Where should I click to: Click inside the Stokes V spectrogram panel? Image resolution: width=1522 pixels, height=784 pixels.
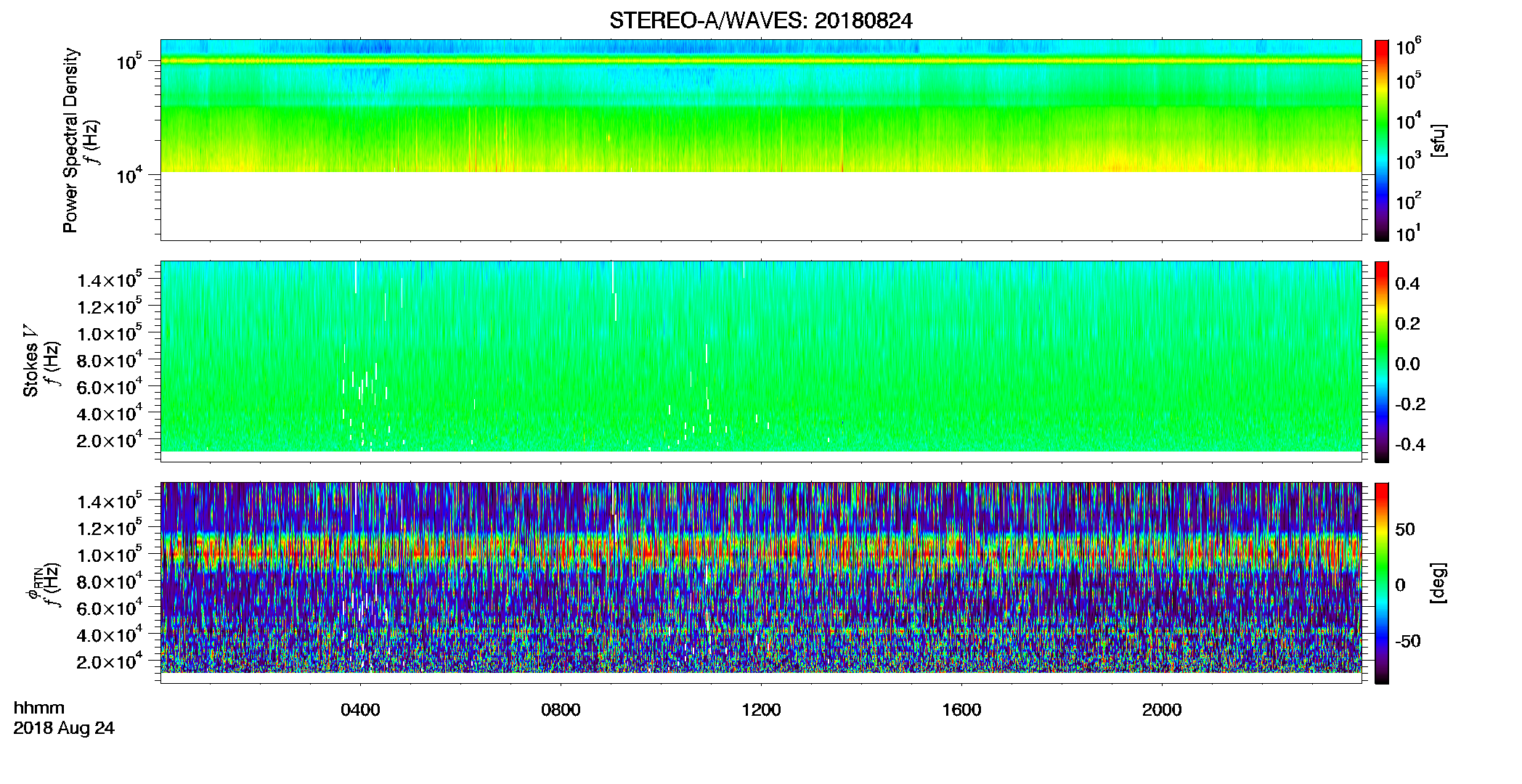(760, 362)
